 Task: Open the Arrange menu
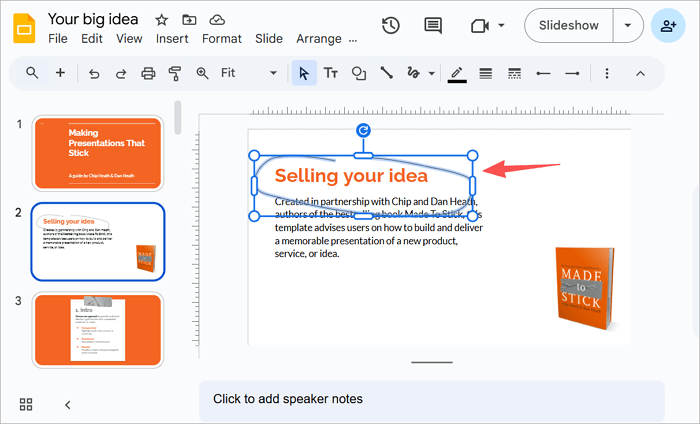click(x=319, y=39)
